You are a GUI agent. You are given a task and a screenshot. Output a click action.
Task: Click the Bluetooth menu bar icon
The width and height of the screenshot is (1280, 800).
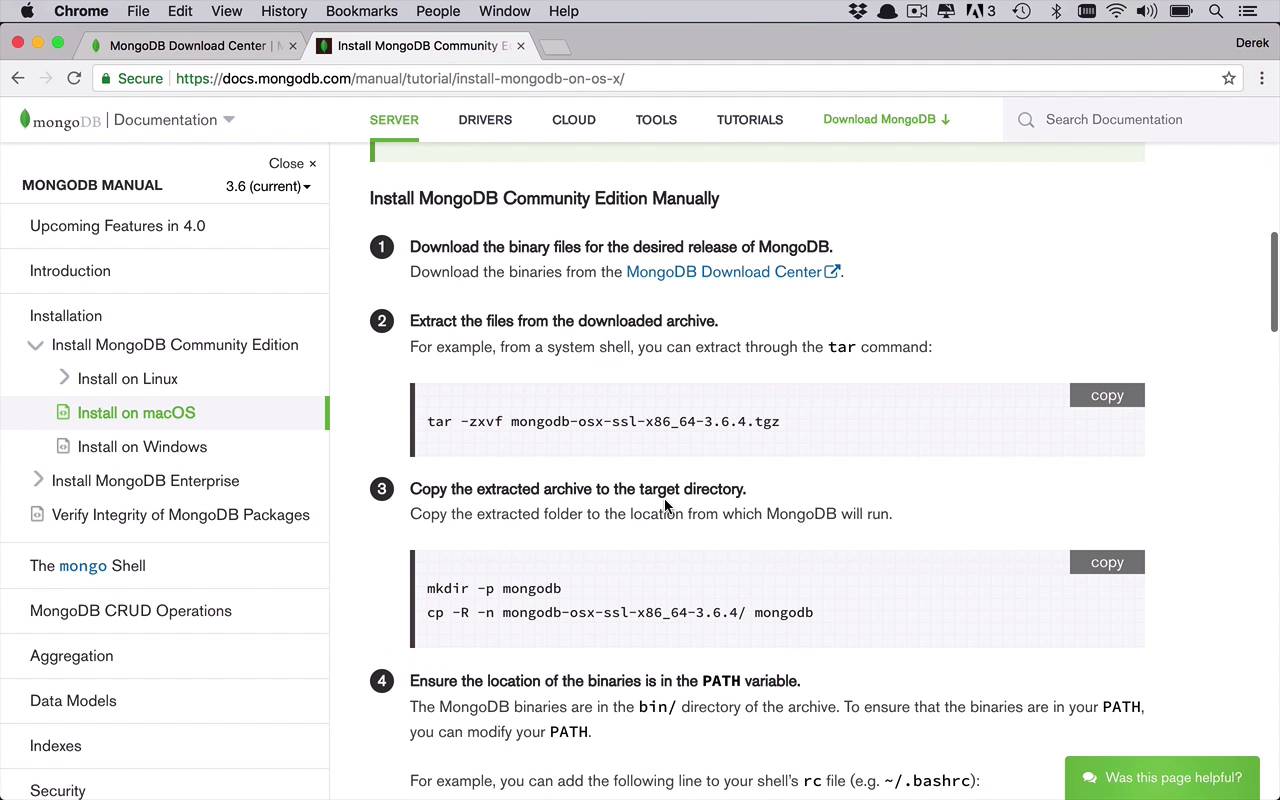[1056, 11]
